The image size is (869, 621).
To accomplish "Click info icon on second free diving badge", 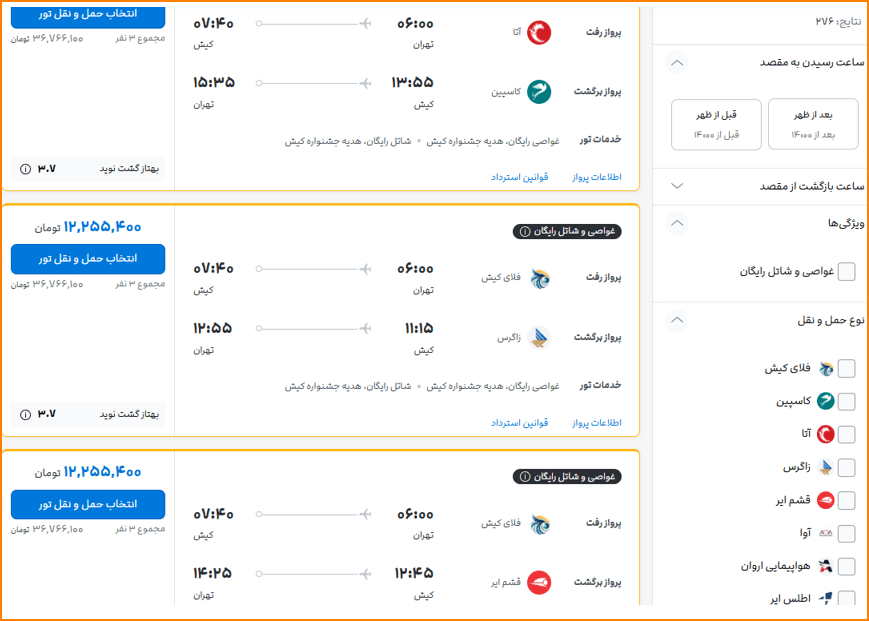I will (524, 232).
